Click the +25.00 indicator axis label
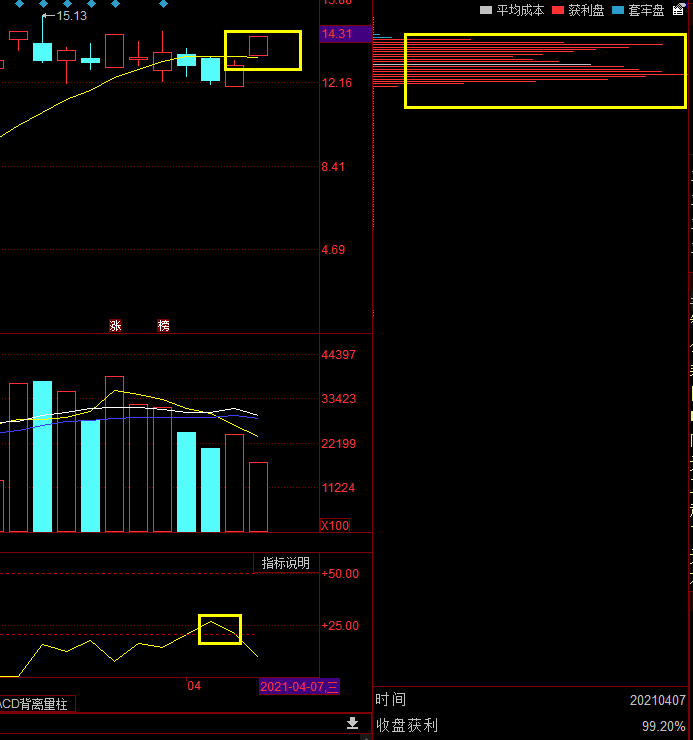693x740 pixels. (x=340, y=626)
